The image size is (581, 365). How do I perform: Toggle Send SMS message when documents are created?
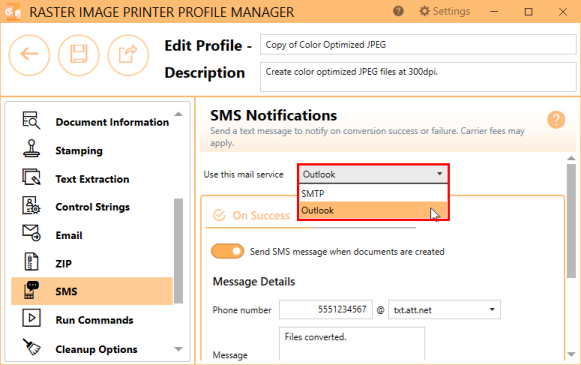(227, 251)
